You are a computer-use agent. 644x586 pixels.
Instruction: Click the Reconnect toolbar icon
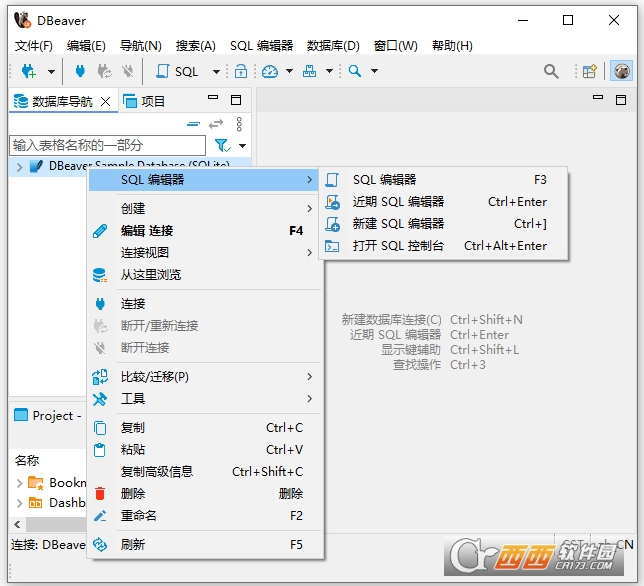pyautogui.click(x=104, y=71)
